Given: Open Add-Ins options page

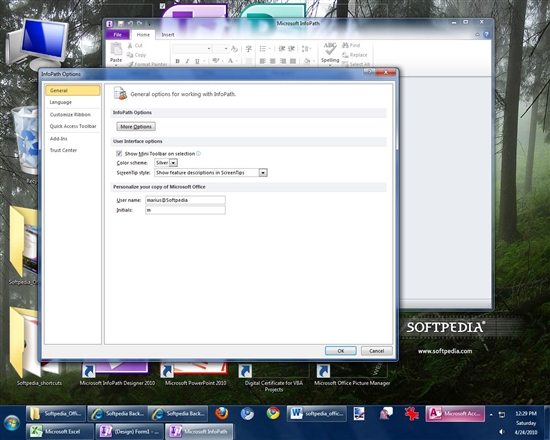Looking at the screenshot, I should (x=73, y=139).
